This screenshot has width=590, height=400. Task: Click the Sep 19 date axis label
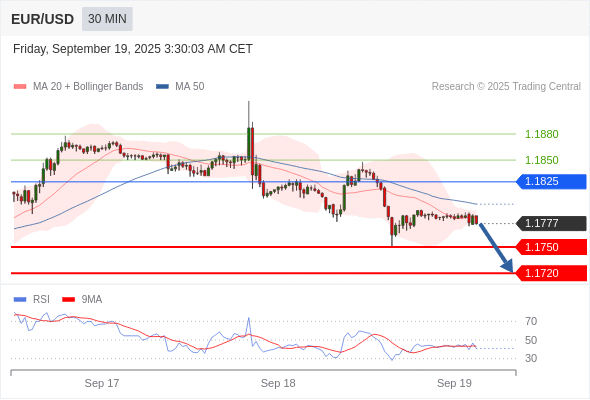[454, 383]
